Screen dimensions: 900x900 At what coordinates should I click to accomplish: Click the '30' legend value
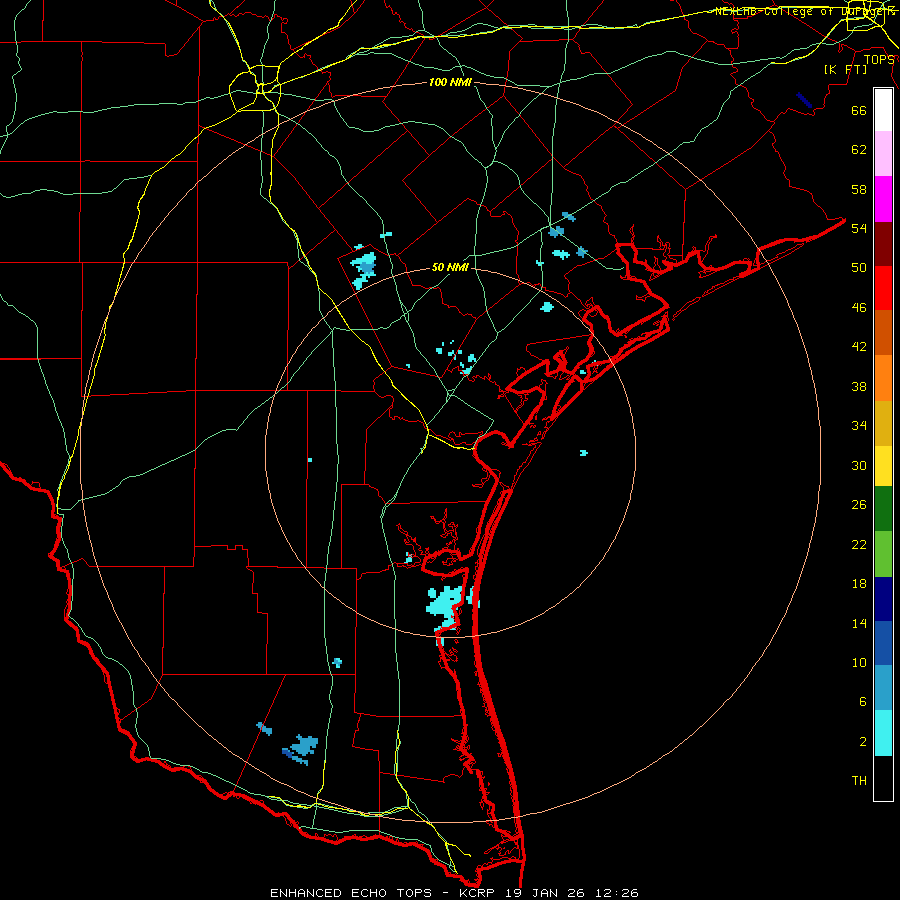click(x=859, y=465)
